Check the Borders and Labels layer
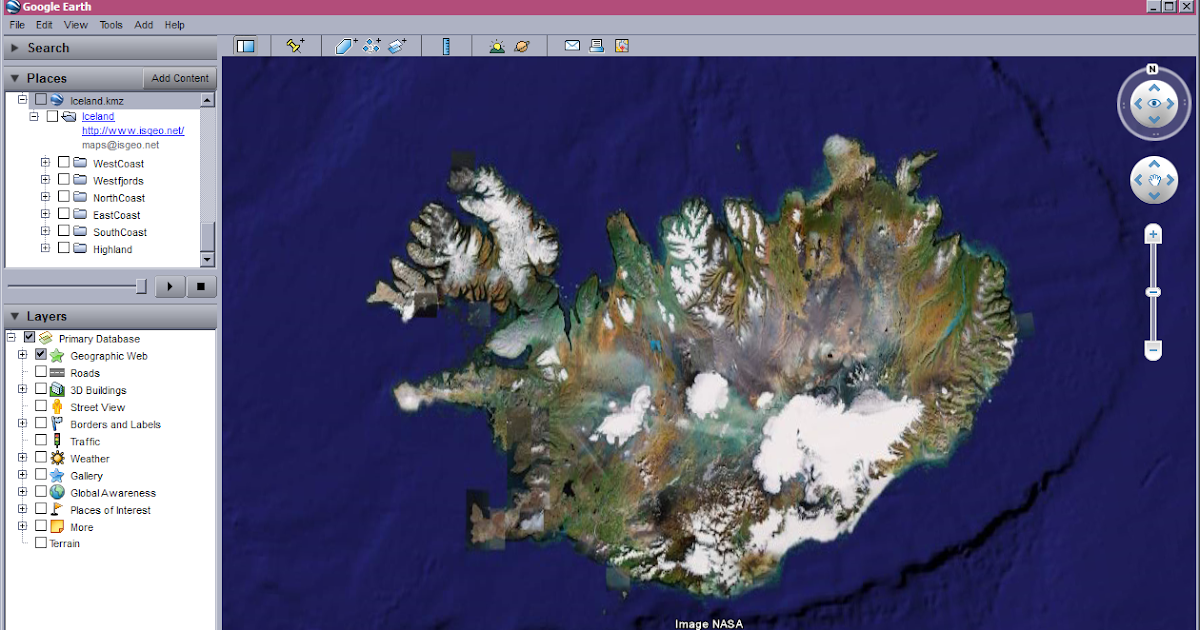The height and width of the screenshot is (630, 1200). click(39, 424)
